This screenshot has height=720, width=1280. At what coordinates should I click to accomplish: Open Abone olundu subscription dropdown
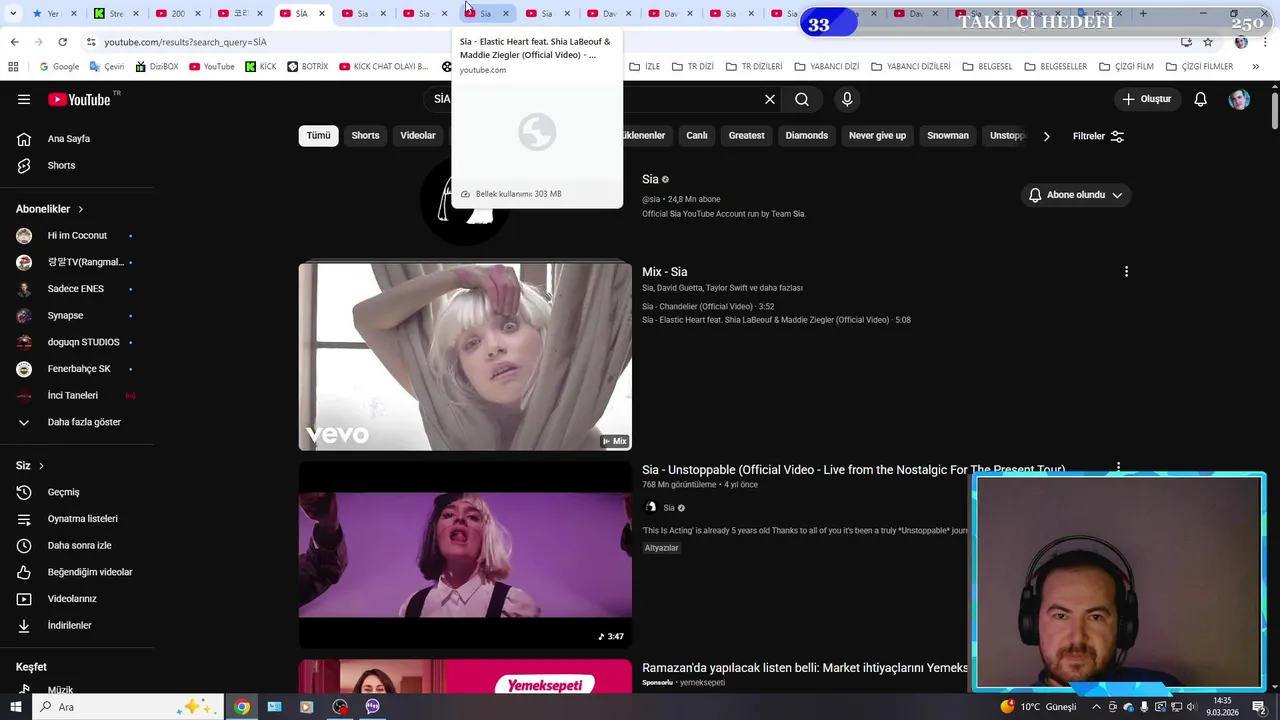(x=1076, y=195)
